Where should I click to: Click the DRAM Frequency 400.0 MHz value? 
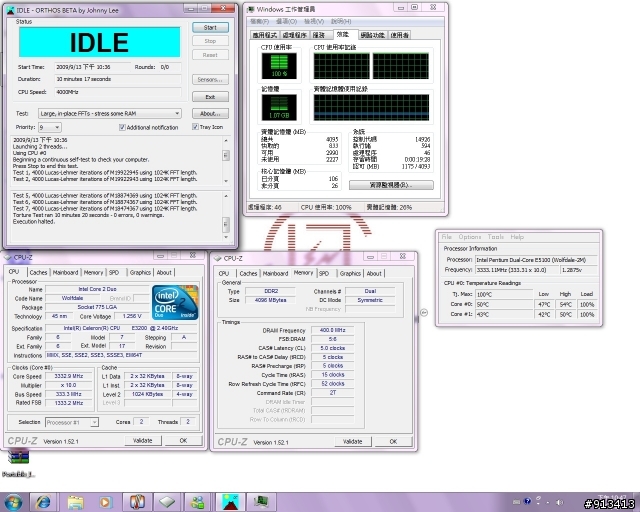(332, 330)
